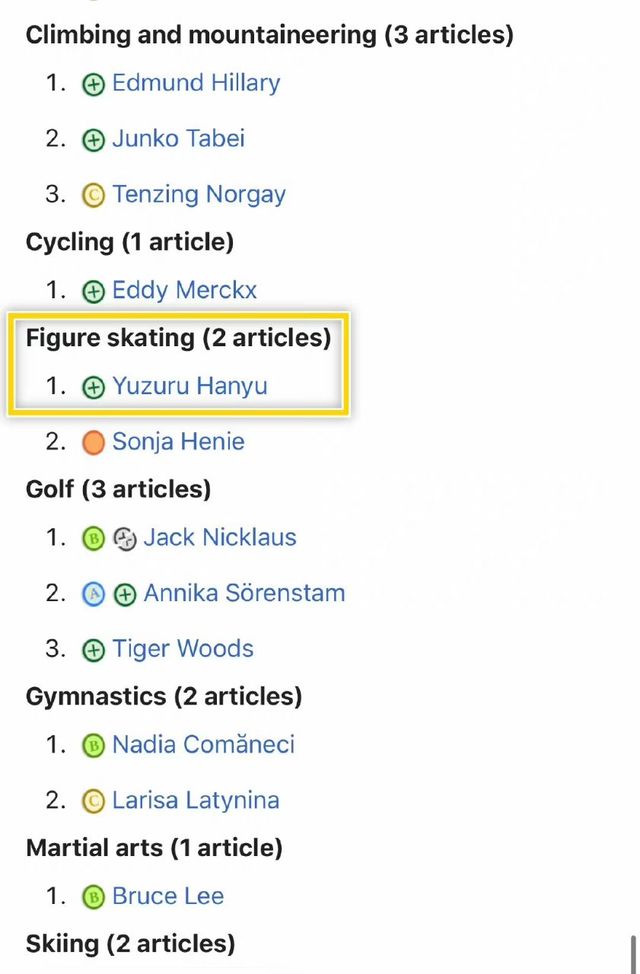Go to the Tiger Woods article
Image resolution: width=640 pixels, height=974 pixels.
click(x=183, y=649)
